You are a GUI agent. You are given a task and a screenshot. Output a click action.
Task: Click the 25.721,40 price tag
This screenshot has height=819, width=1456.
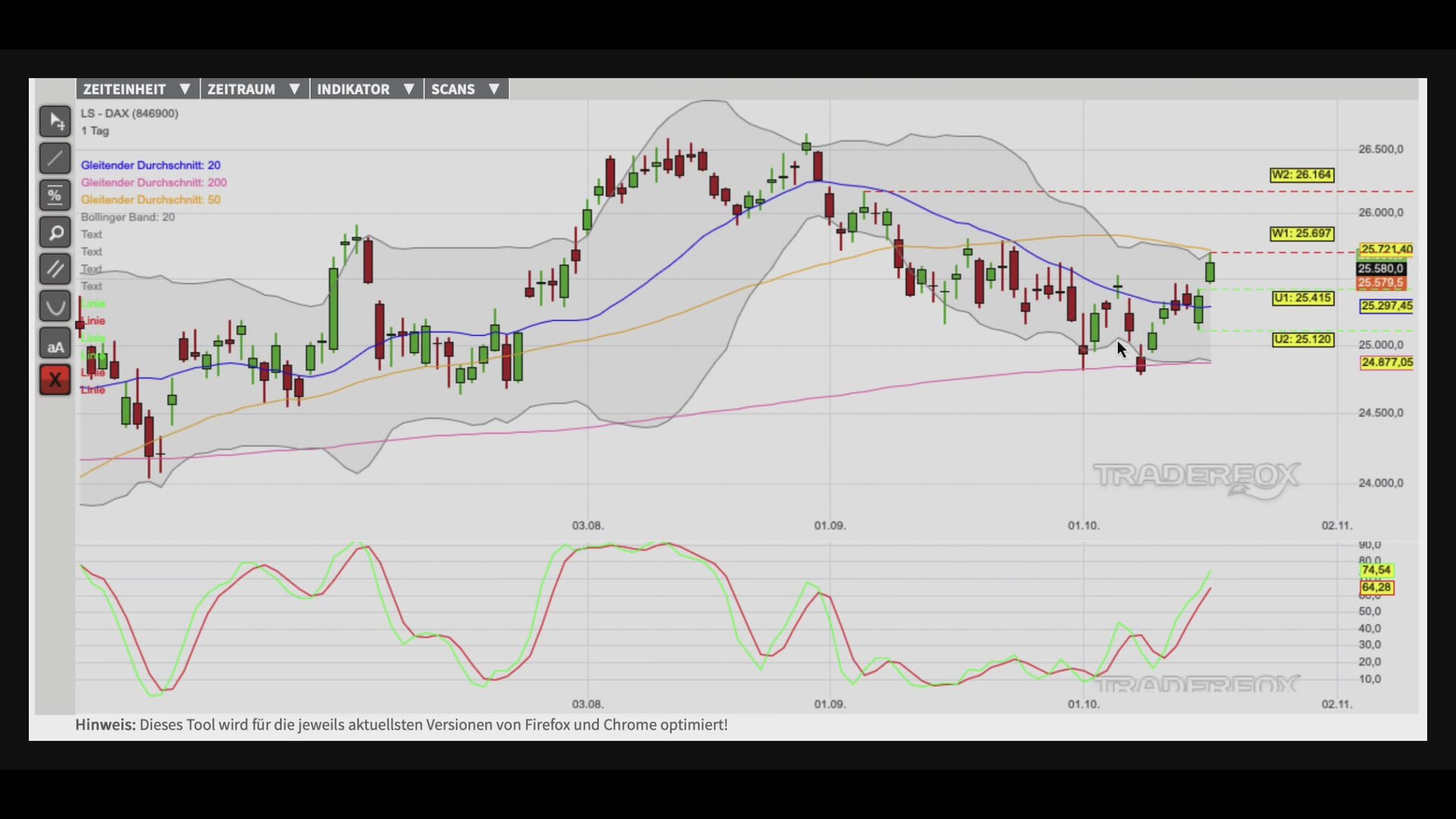click(1386, 249)
